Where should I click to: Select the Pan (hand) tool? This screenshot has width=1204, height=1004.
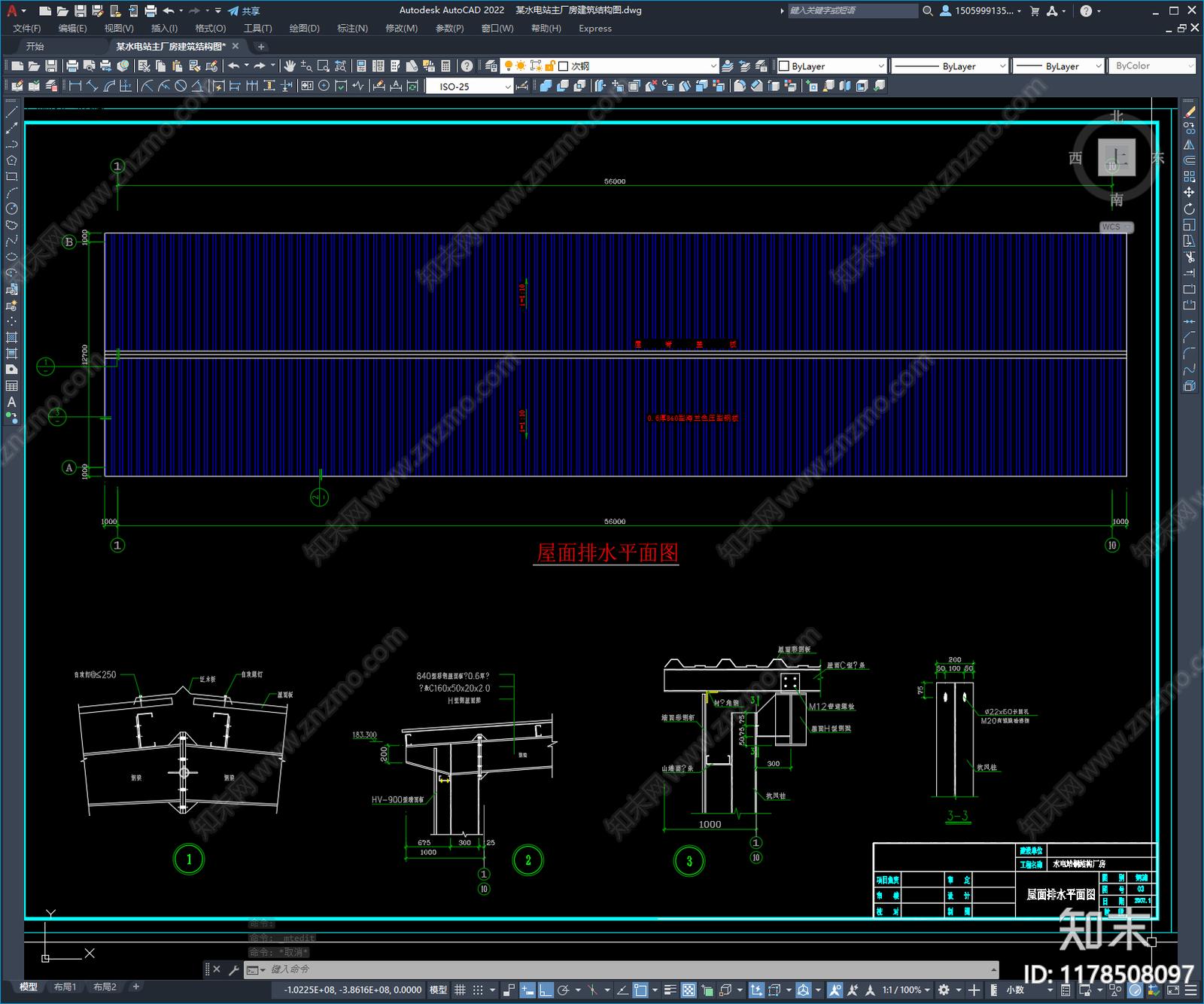pyautogui.click(x=290, y=66)
